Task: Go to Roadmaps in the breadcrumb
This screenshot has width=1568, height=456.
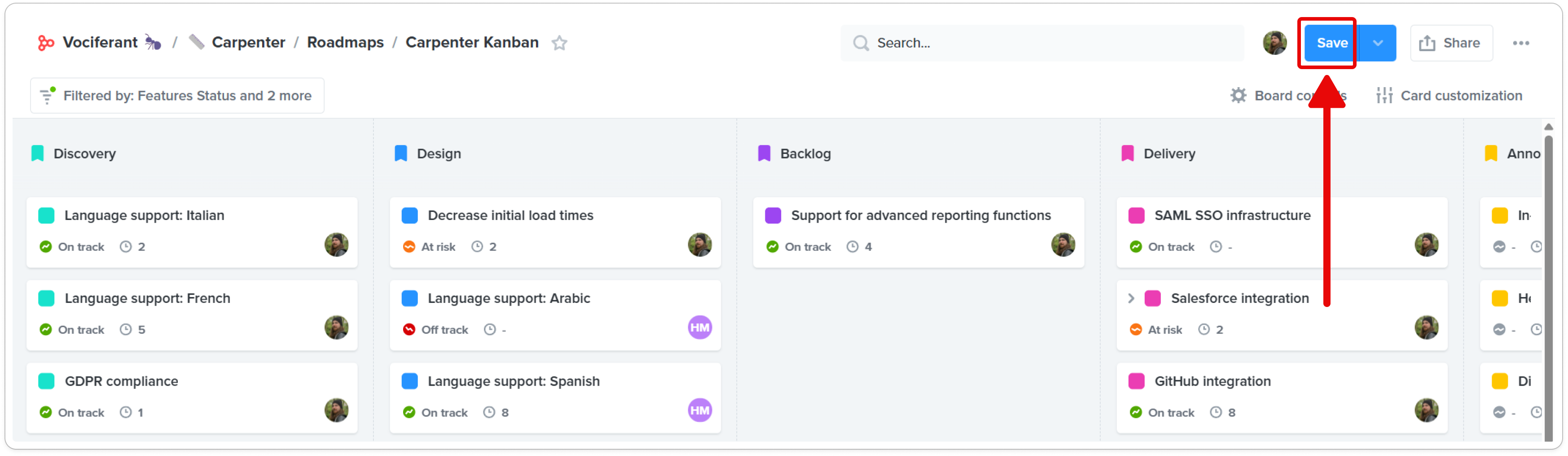Action: 345,42
